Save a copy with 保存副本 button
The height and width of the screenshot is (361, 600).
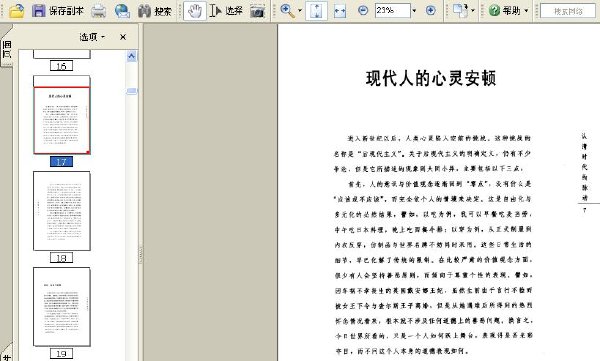(x=58, y=11)
